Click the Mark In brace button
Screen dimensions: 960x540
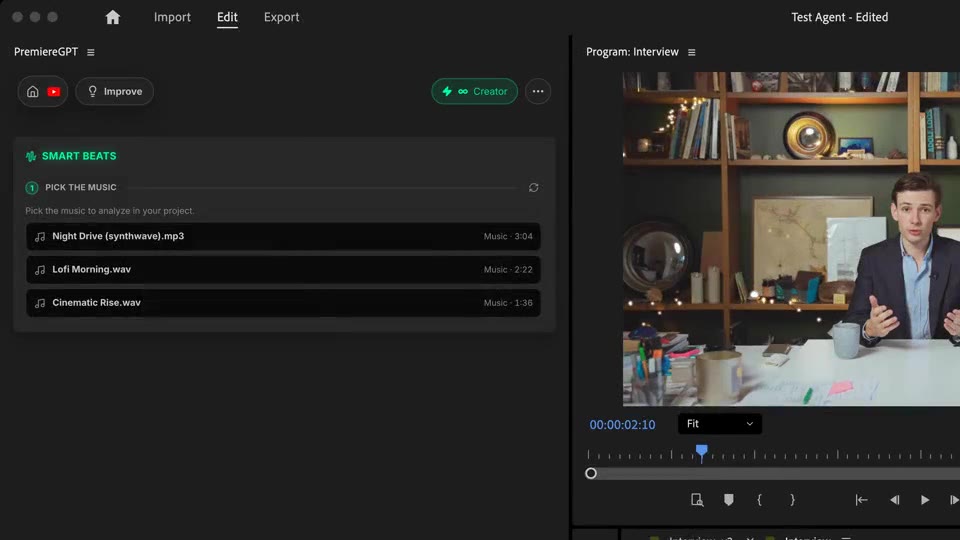759,500
